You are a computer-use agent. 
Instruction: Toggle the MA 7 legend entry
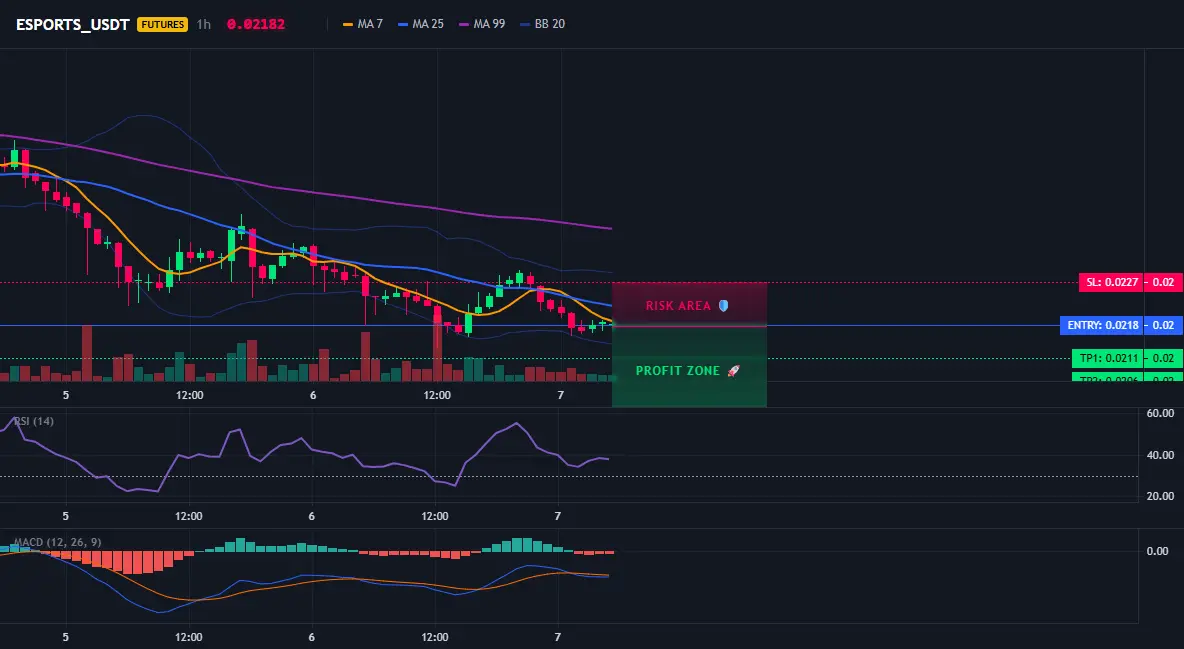pos(363,24)
